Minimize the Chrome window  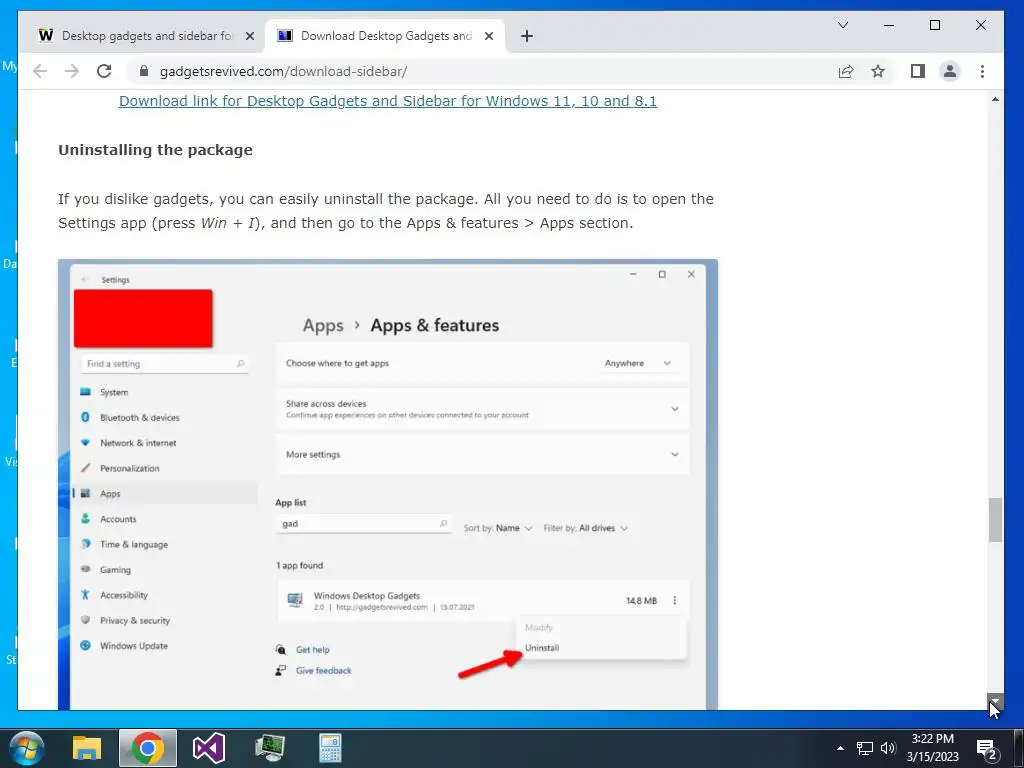889,25
